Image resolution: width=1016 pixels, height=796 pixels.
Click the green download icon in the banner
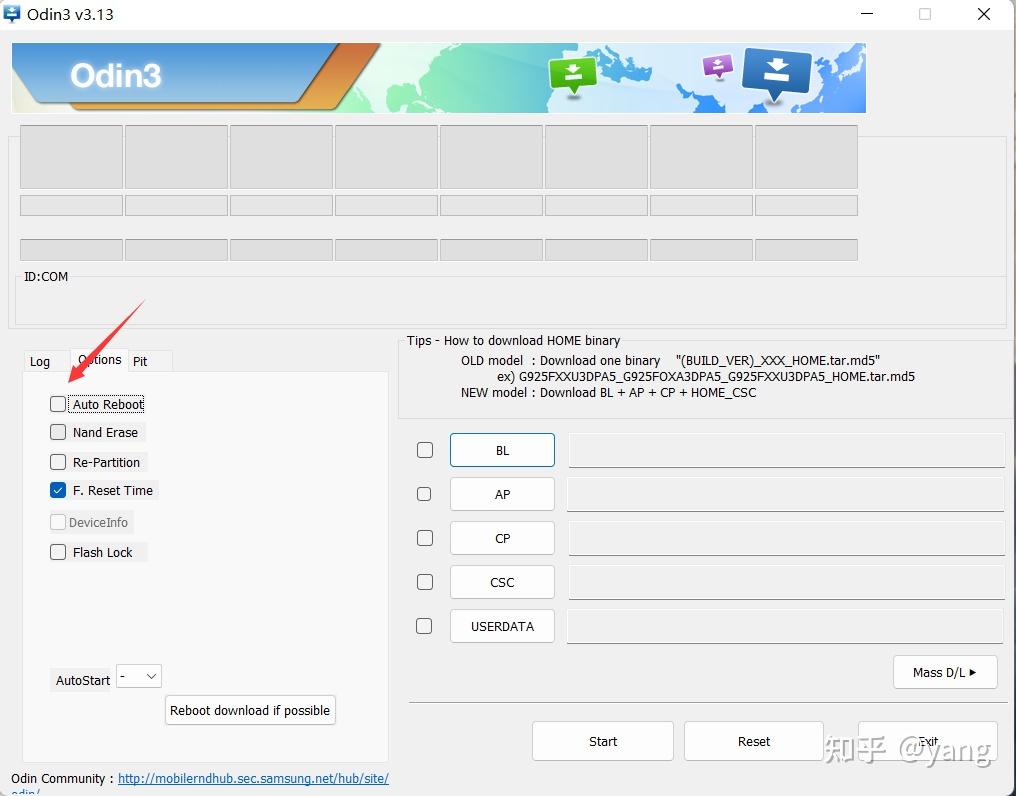click(573, 74)
